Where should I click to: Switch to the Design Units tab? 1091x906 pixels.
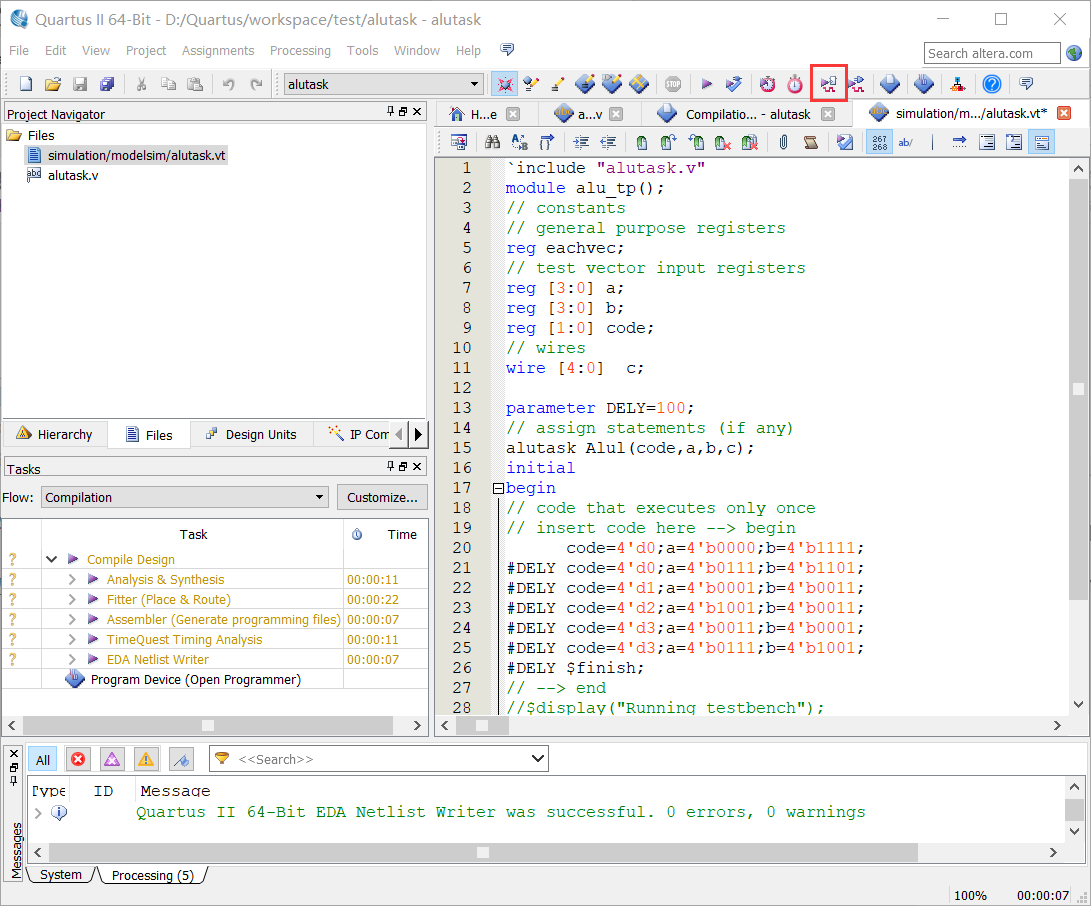coord(251,434)
